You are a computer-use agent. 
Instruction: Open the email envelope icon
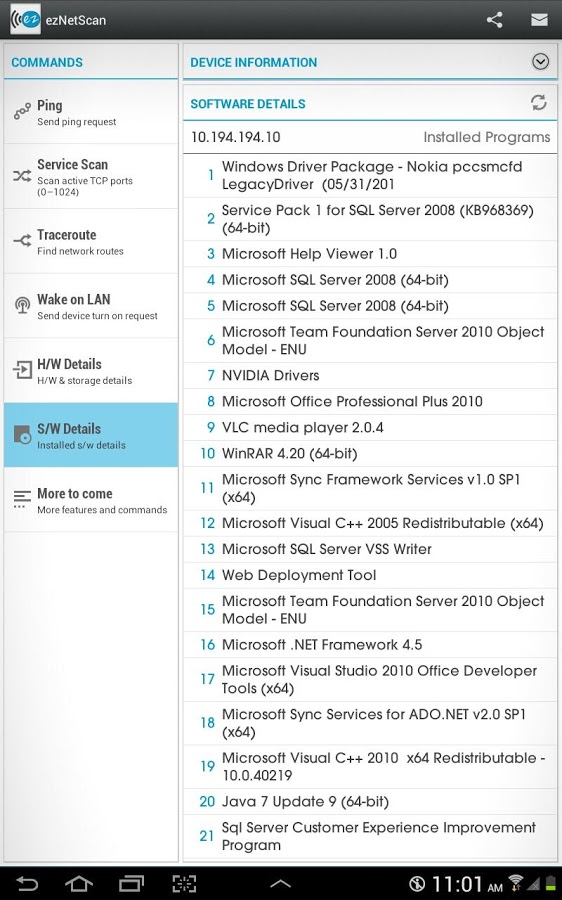coord(539,20)
